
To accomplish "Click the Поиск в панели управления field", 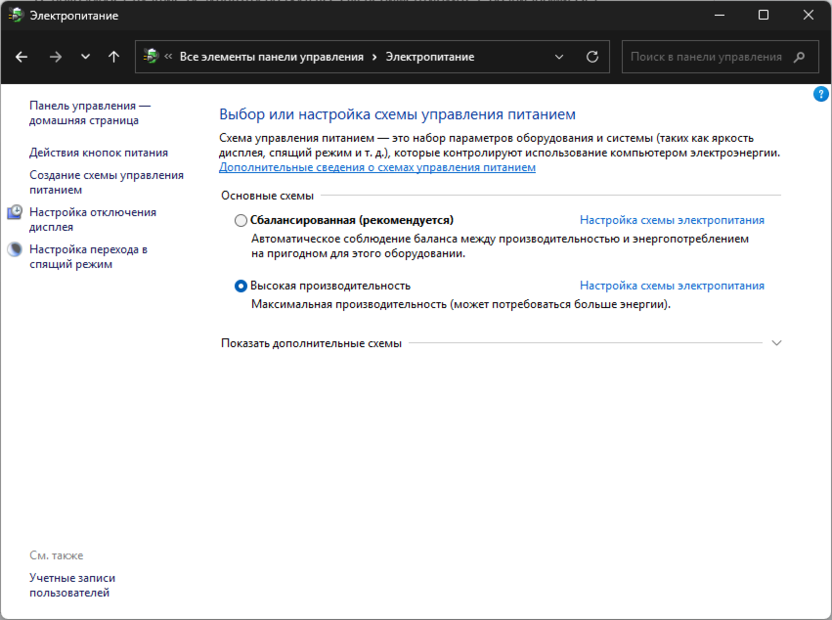I will click(705, 57).
